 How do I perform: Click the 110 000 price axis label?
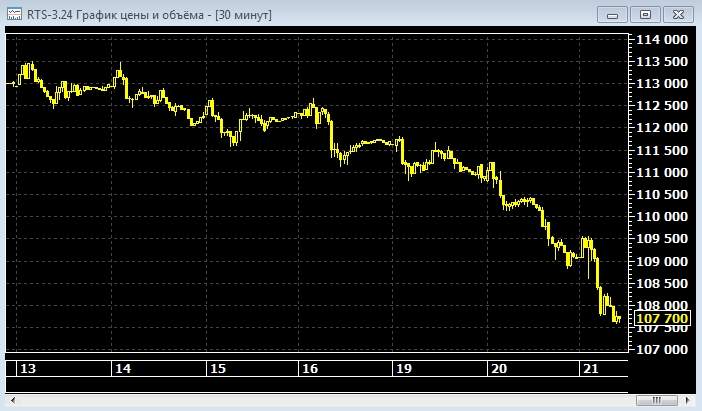[x=661, y=217]
